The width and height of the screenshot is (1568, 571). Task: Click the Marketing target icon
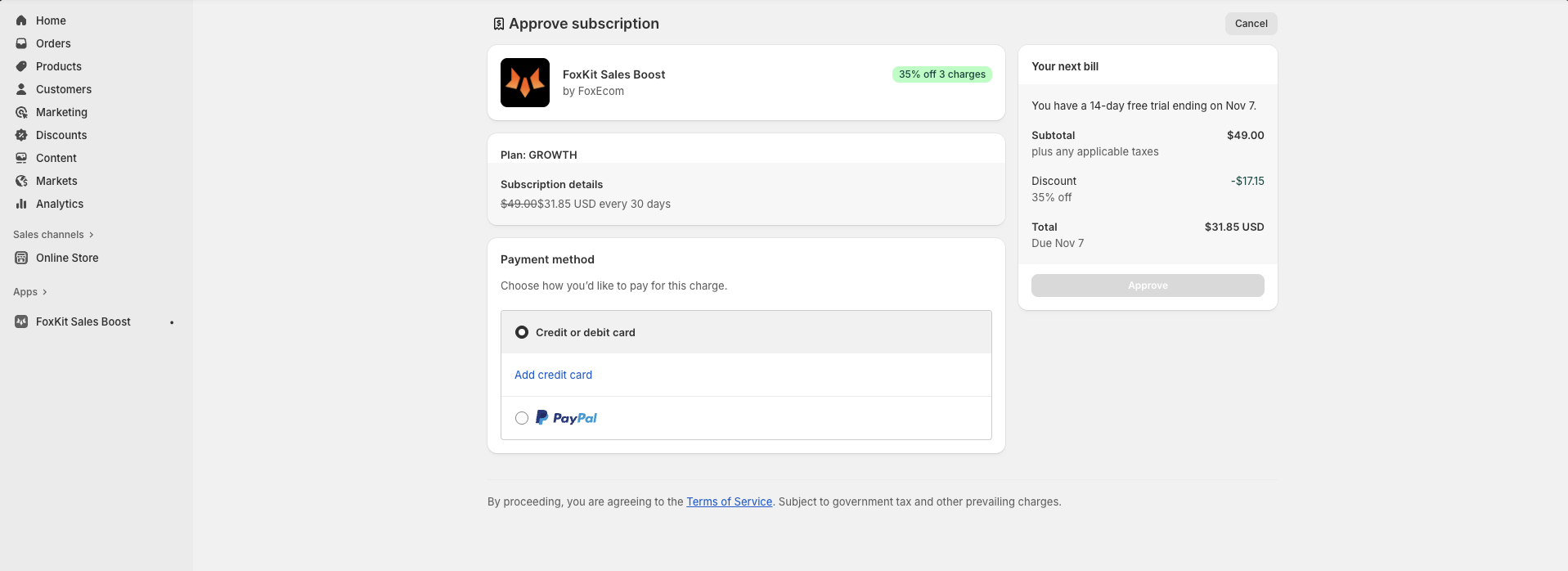tap(21, 112)
